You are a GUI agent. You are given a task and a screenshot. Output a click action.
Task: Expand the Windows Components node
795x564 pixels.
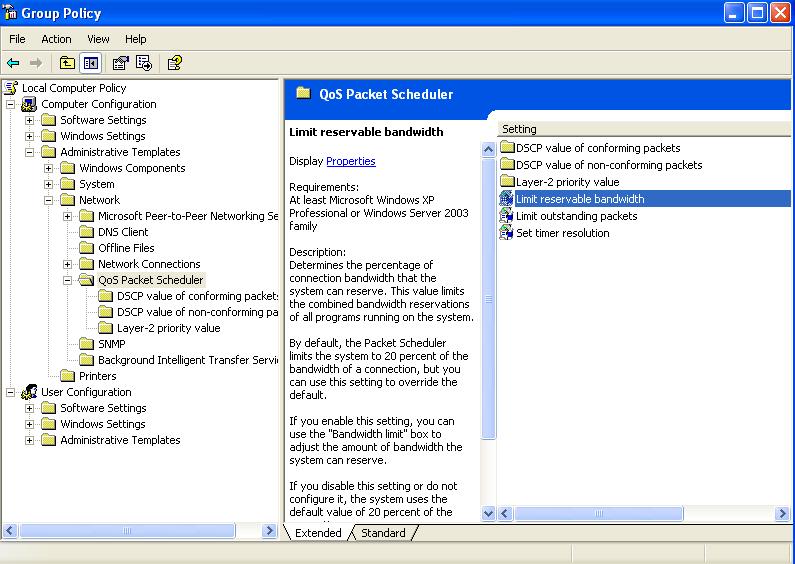point(48,168)
